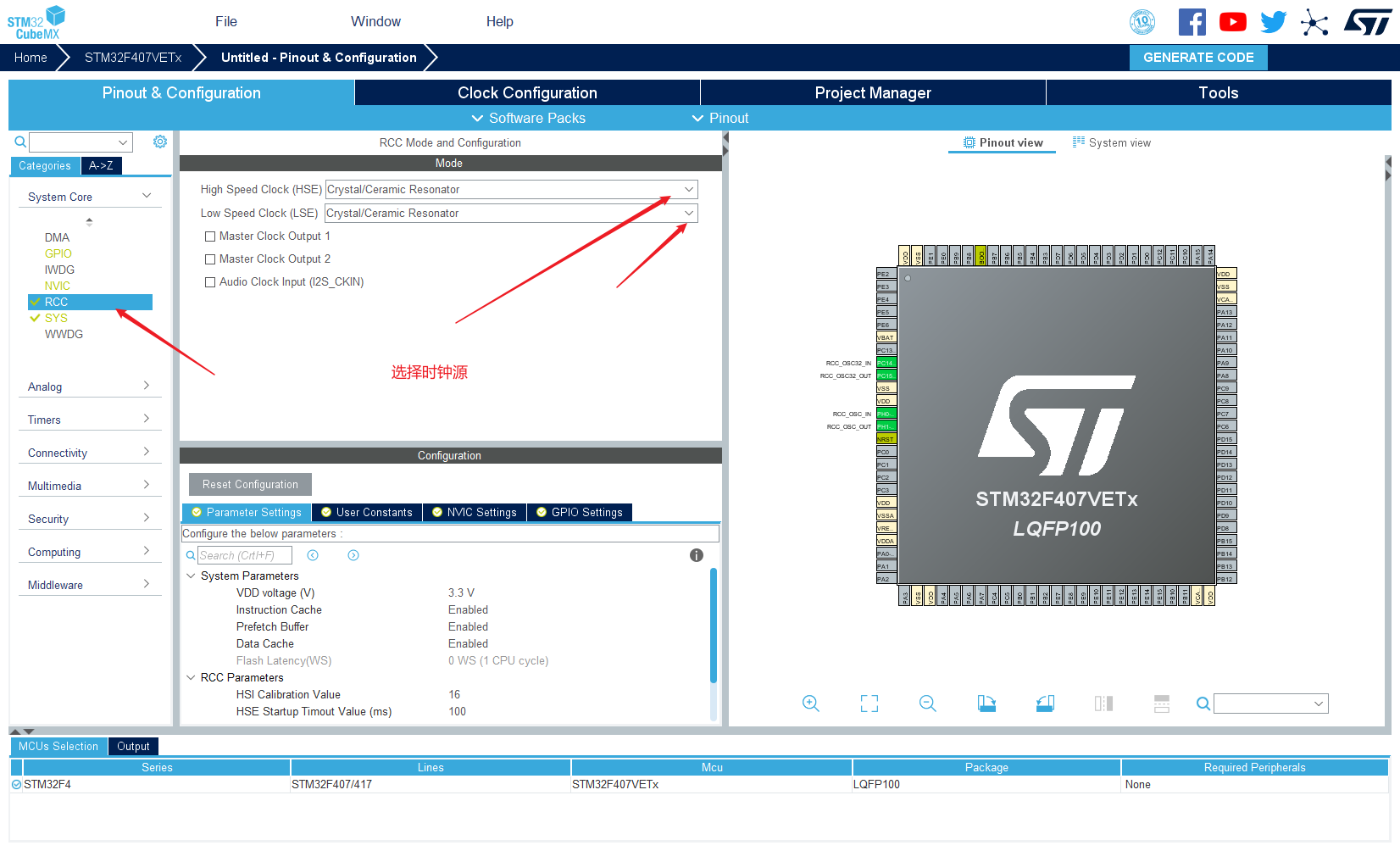The image size is (1400, 851).
Task: Switch to the Project Manager tab
Action: pos(873,92)
